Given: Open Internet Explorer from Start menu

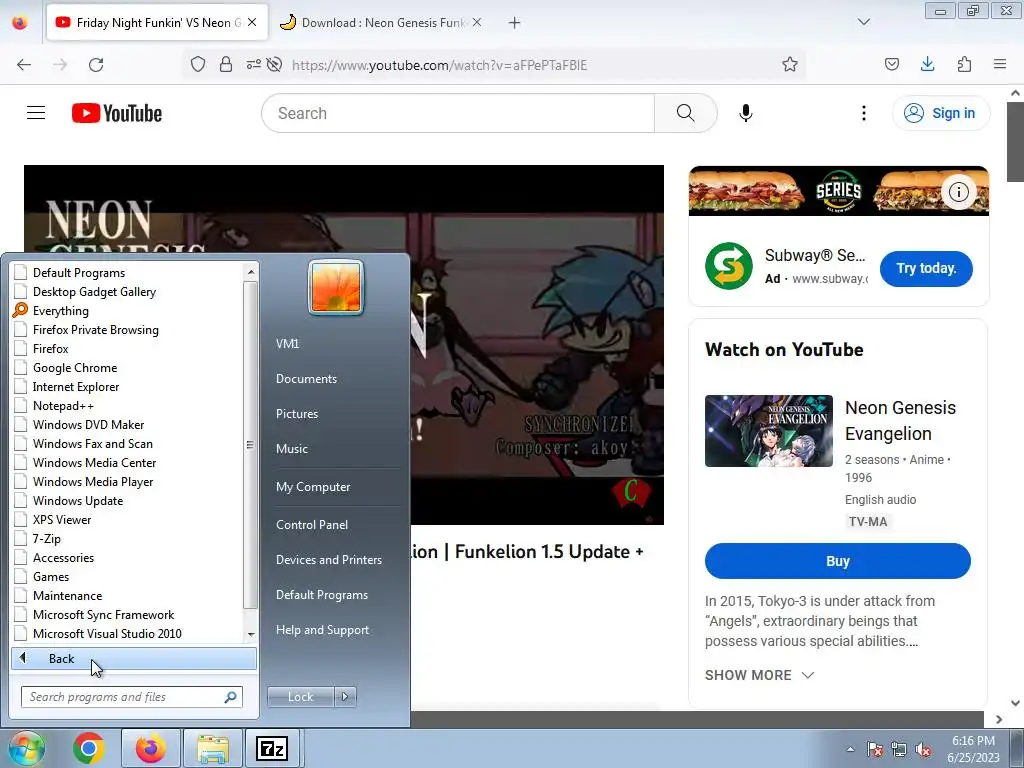Looking at the screenshot, I should coord(76,387).
